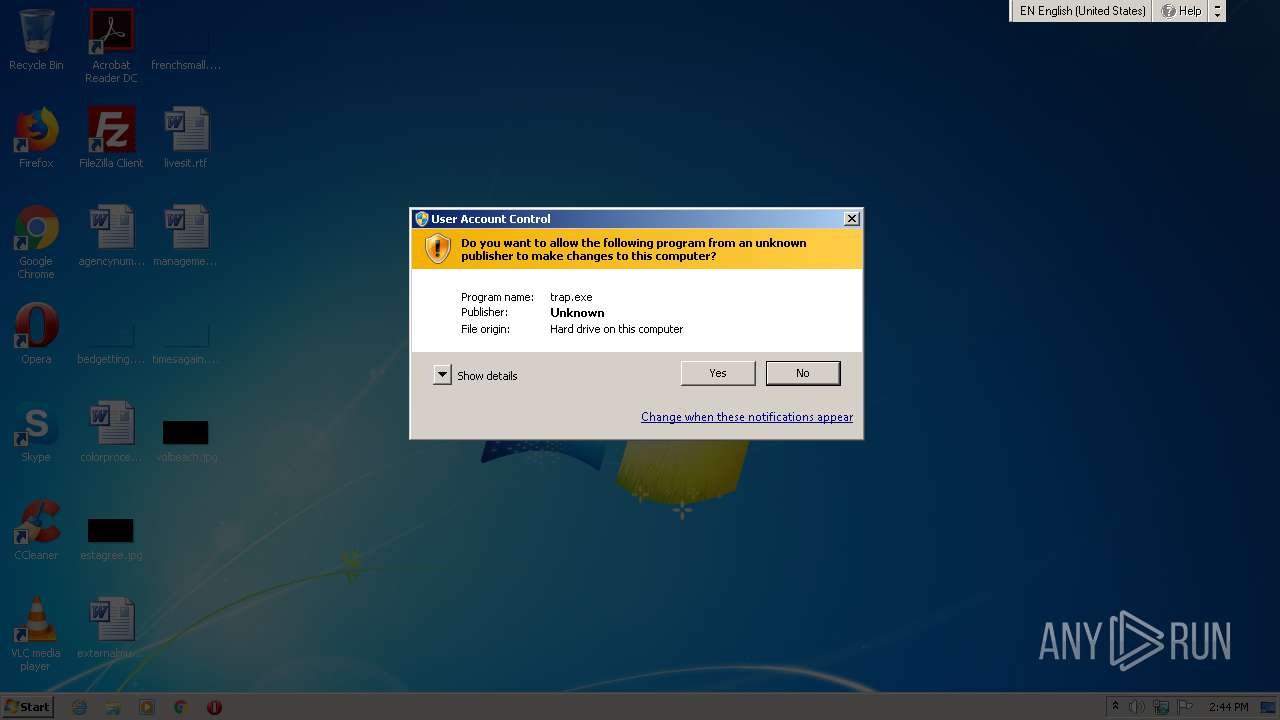Open Opera from the taskbar
1280x720 pixels.
coord(214,707)
